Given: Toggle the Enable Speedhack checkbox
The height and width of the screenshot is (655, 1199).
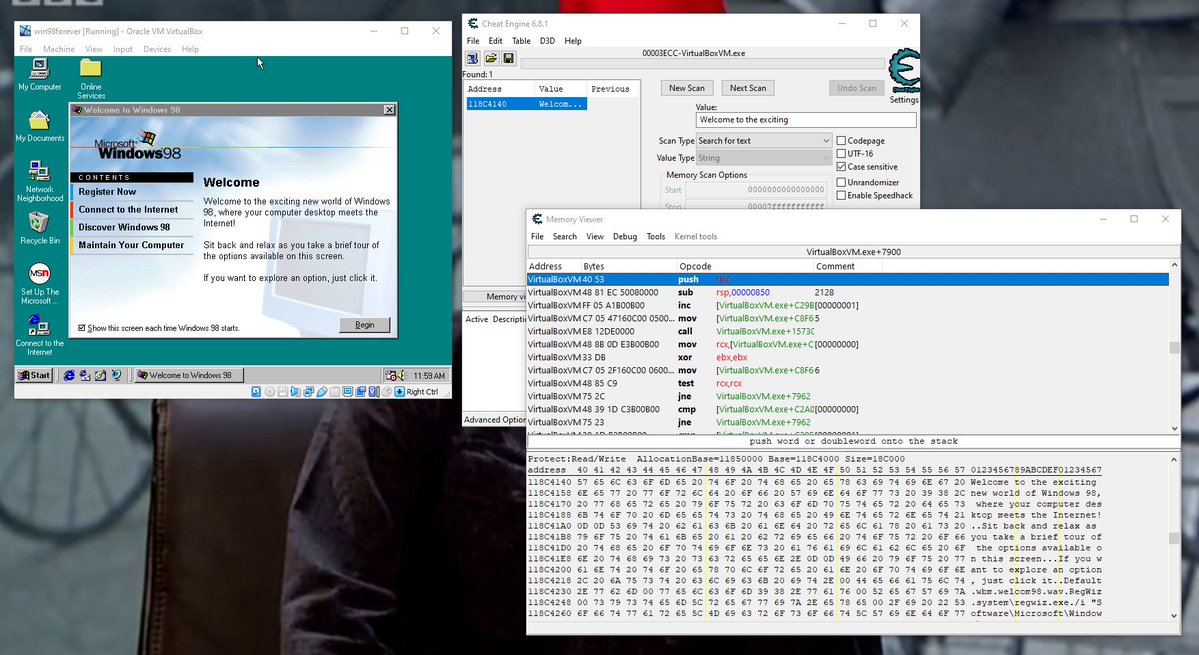Looking at the screenshot, I should [x=841, y=196].
